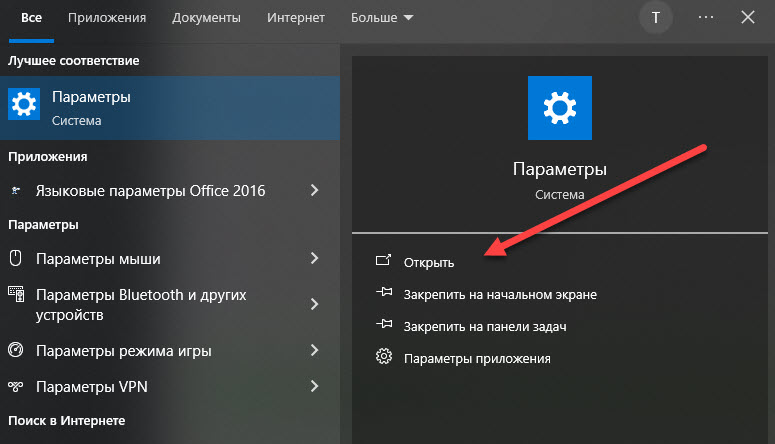Screen dimensions: 775x444
Task: Click the gear icon beside Параметры приложения
Action: coord(382,357)
